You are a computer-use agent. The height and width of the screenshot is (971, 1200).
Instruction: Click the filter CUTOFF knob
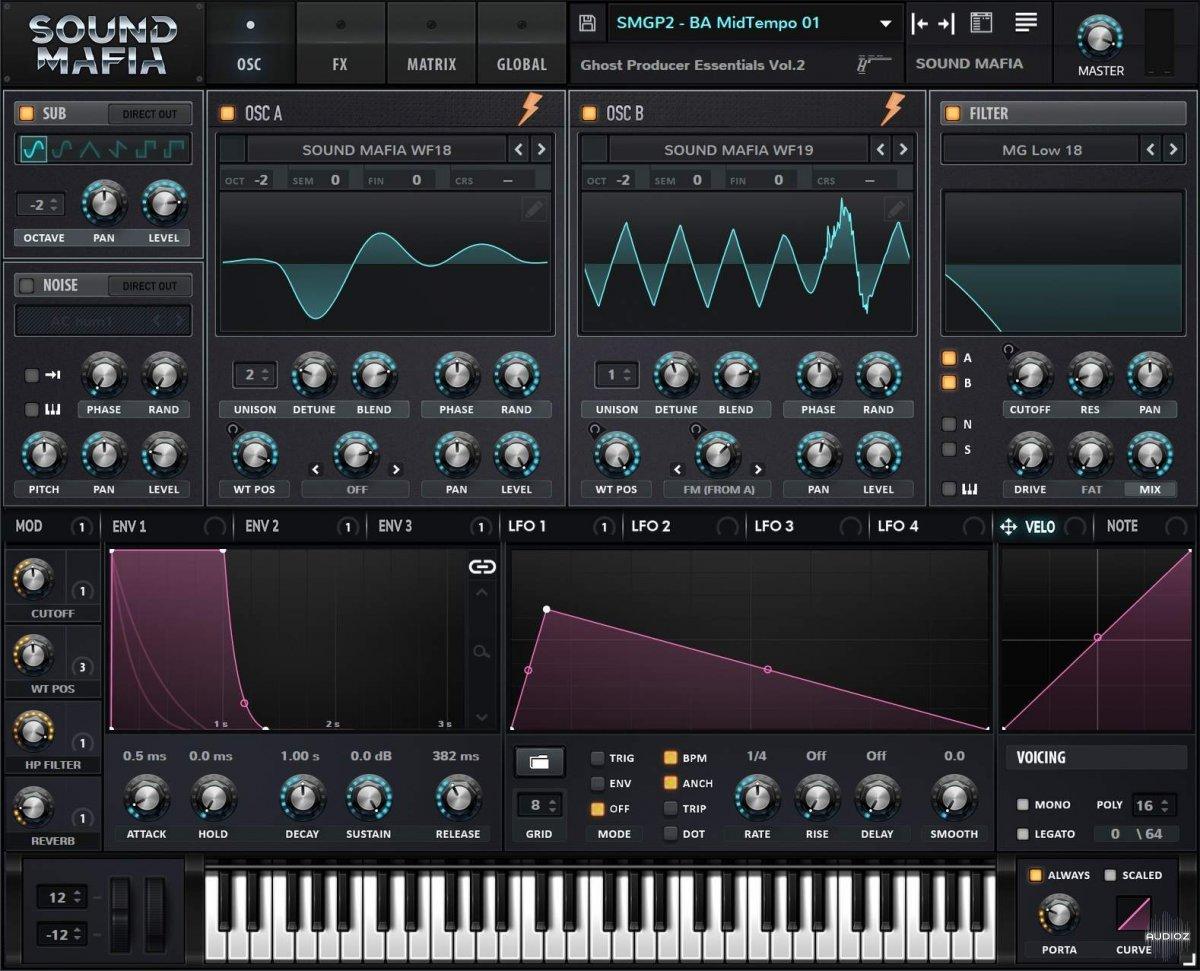coord(1029,375)
